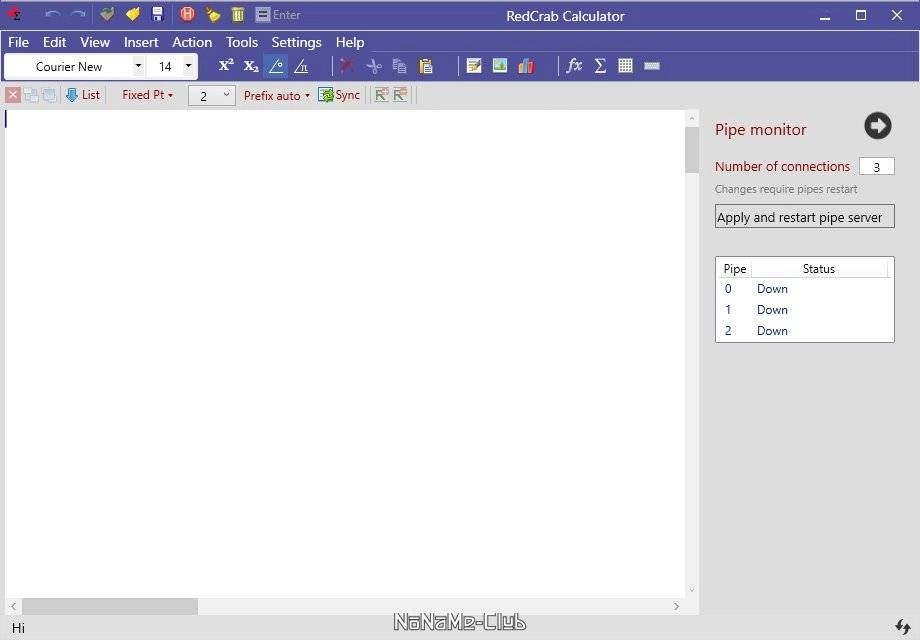Click the R plus result icon
This screenshot has height=640, width=920.
pos(382,94)
